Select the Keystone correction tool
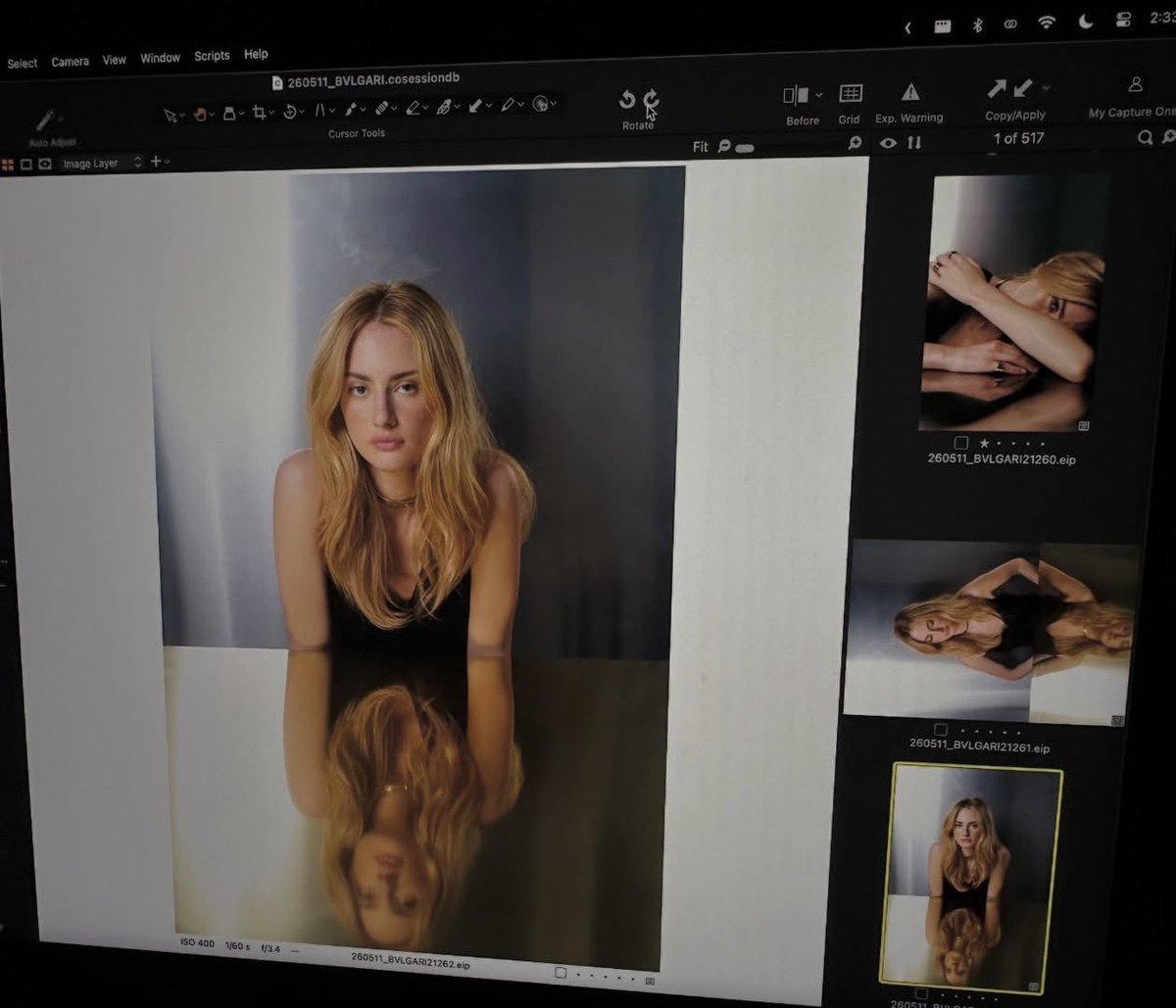The height and width of the screenshot is (1008, 1176). tap(319, 111)
